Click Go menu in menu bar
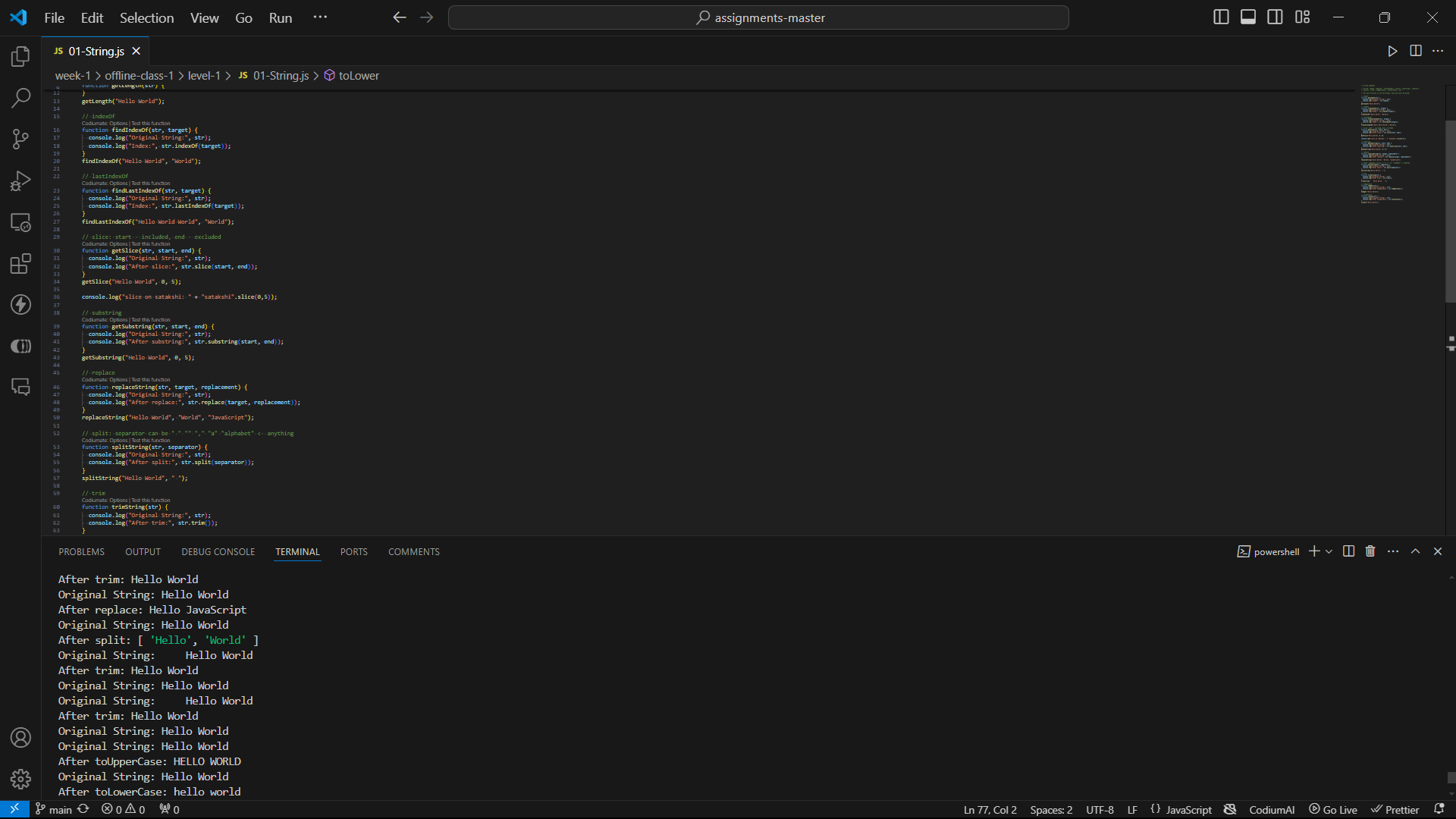Image resolution: width=1456 pixels, height=819 pixels. pos(244,17)
